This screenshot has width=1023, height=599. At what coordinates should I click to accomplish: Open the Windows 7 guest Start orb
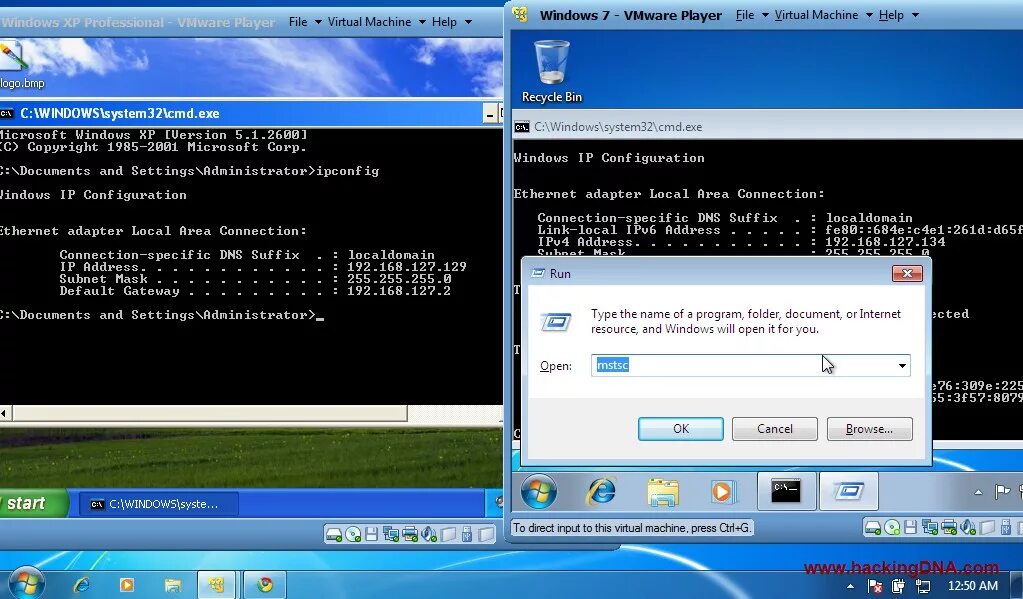[x=539, y=491]
